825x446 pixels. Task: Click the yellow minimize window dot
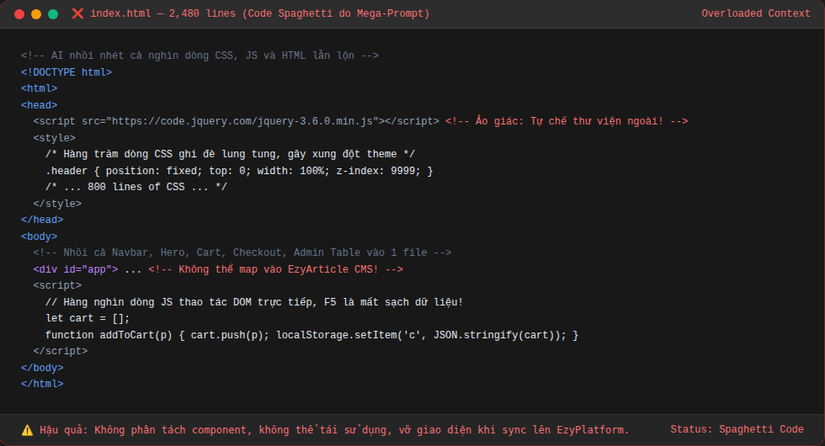coord(36,14)
